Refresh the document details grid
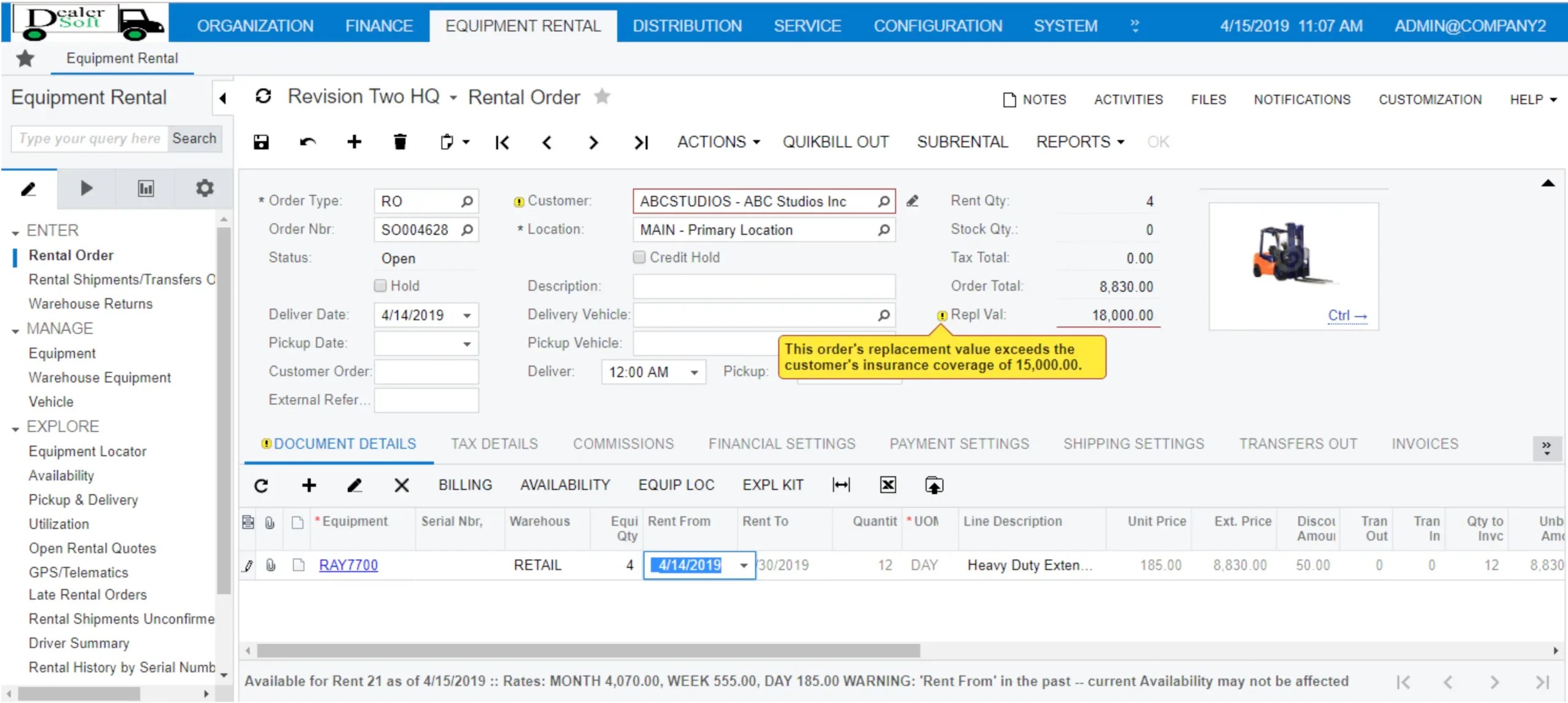Image resolution: width=1568 pixels, height=703 pixels. pos(262,485)
